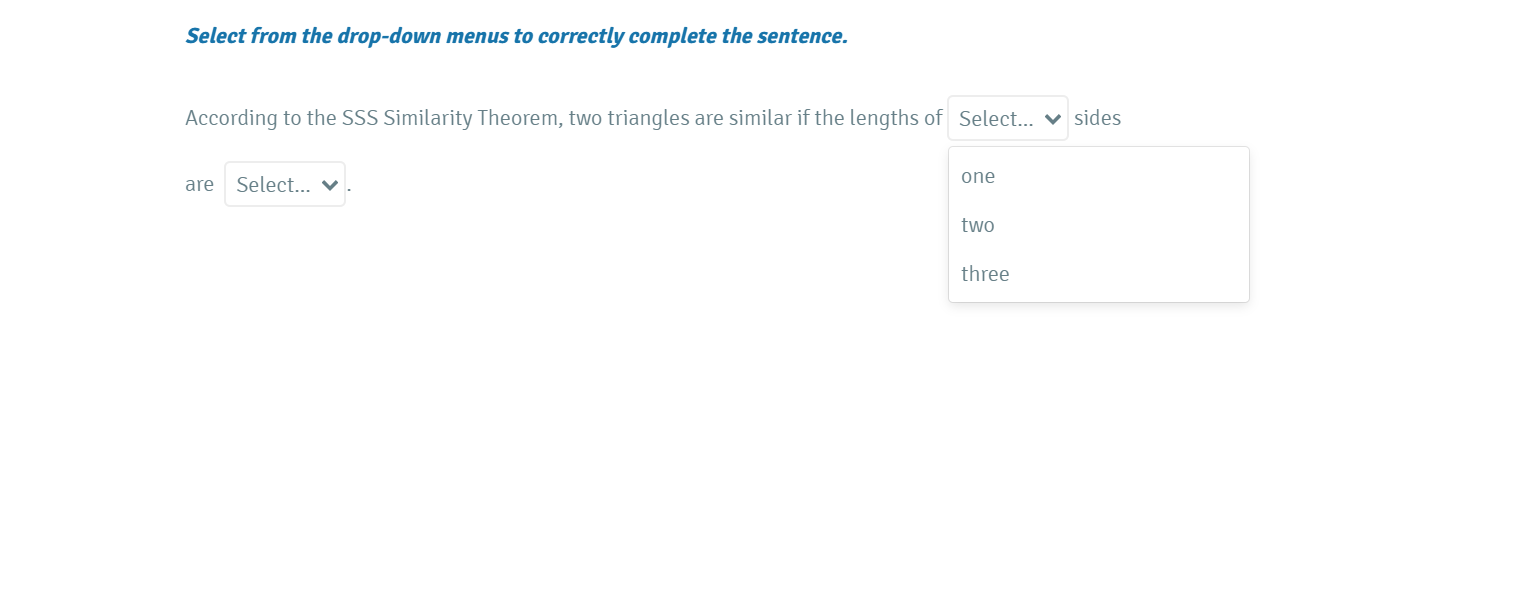
Task: Open the second Select... drop-down after "are"
Action: pos(285,185)
